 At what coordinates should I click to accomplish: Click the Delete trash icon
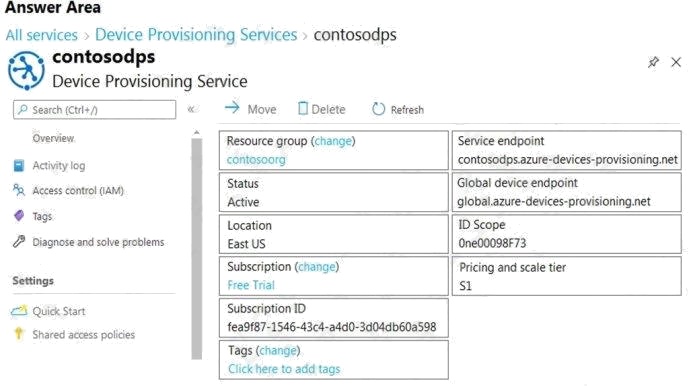click(303, 108)
